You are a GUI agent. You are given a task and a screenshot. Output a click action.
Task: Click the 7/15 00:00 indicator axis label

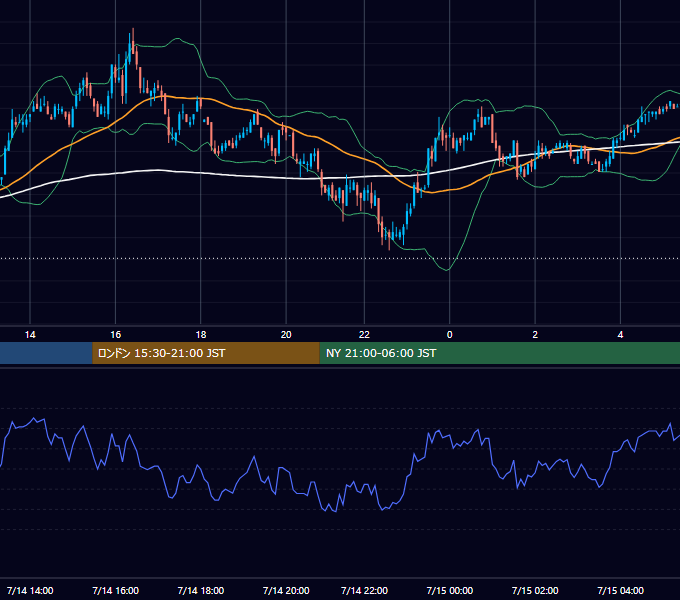pos(450,590)
